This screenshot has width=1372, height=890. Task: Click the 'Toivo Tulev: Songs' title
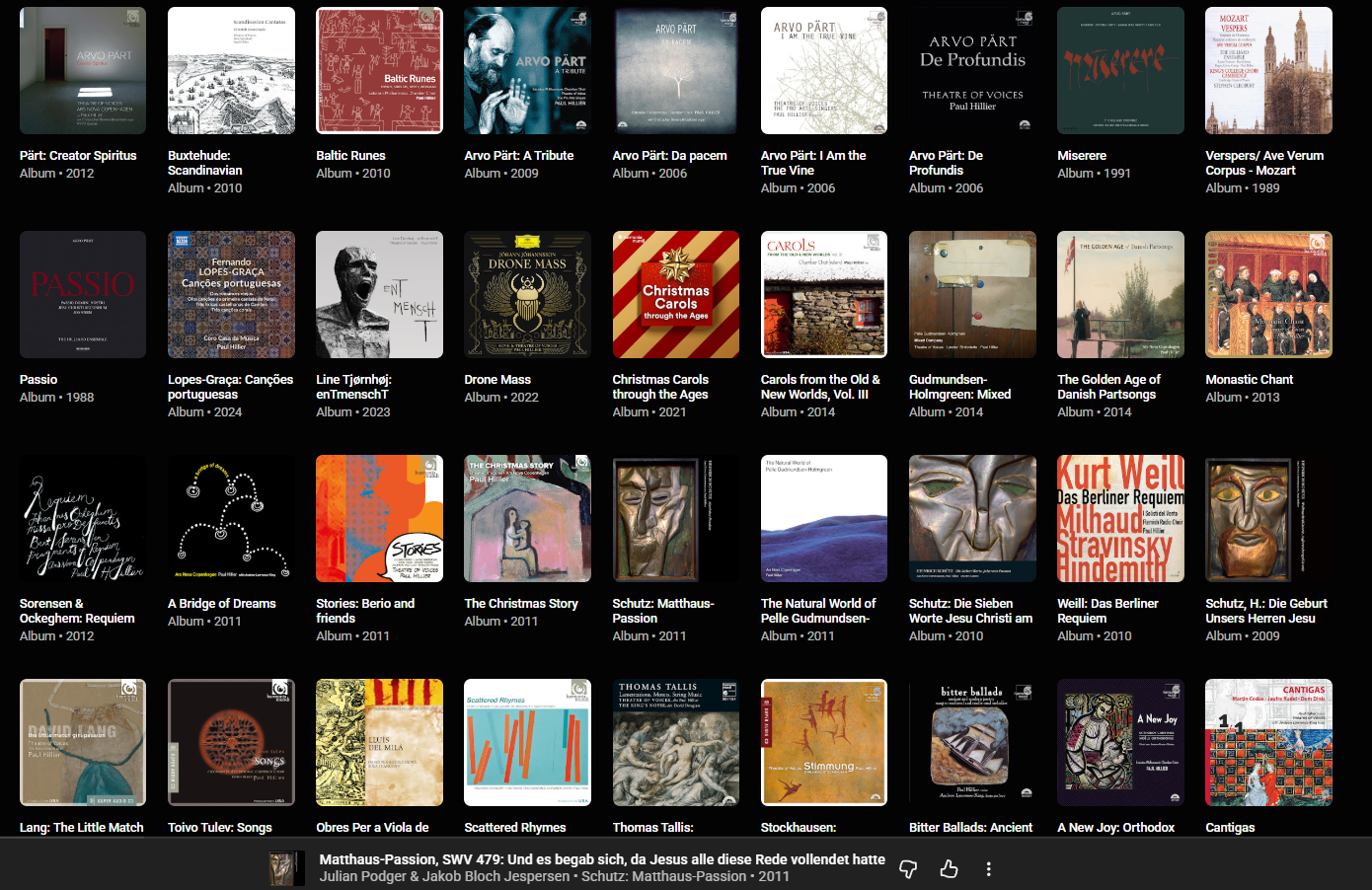[220, 828]
